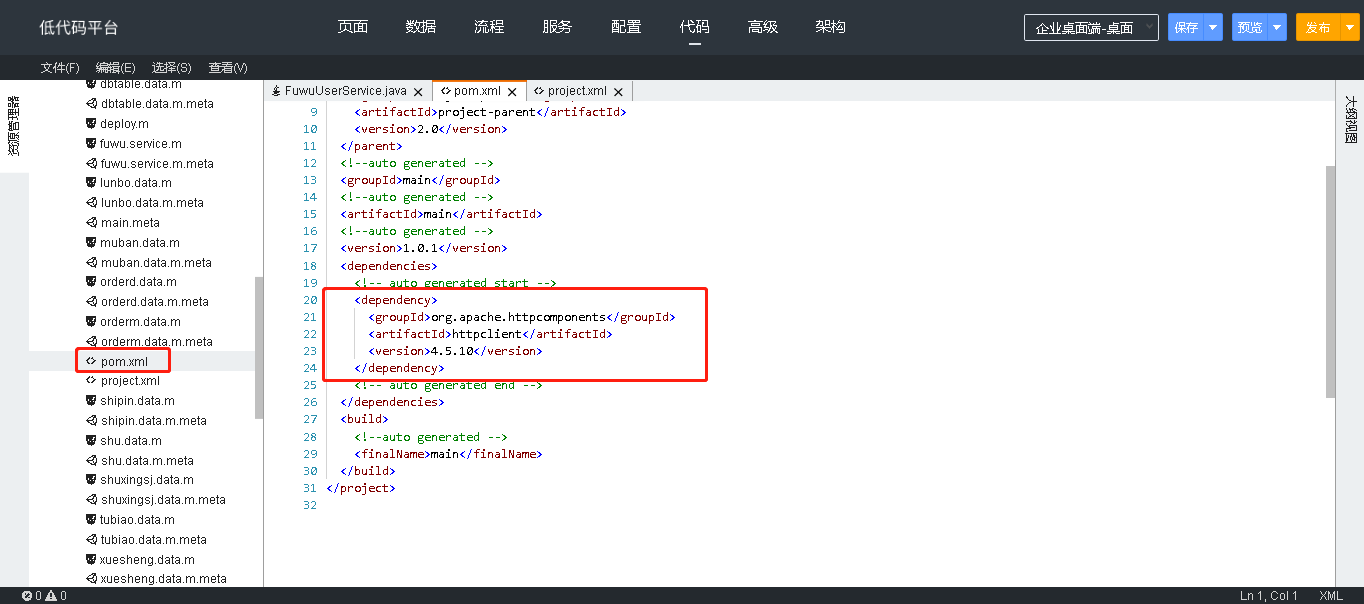Click the error count icon in status bar

pyautogui.click(x=27, y=596)
